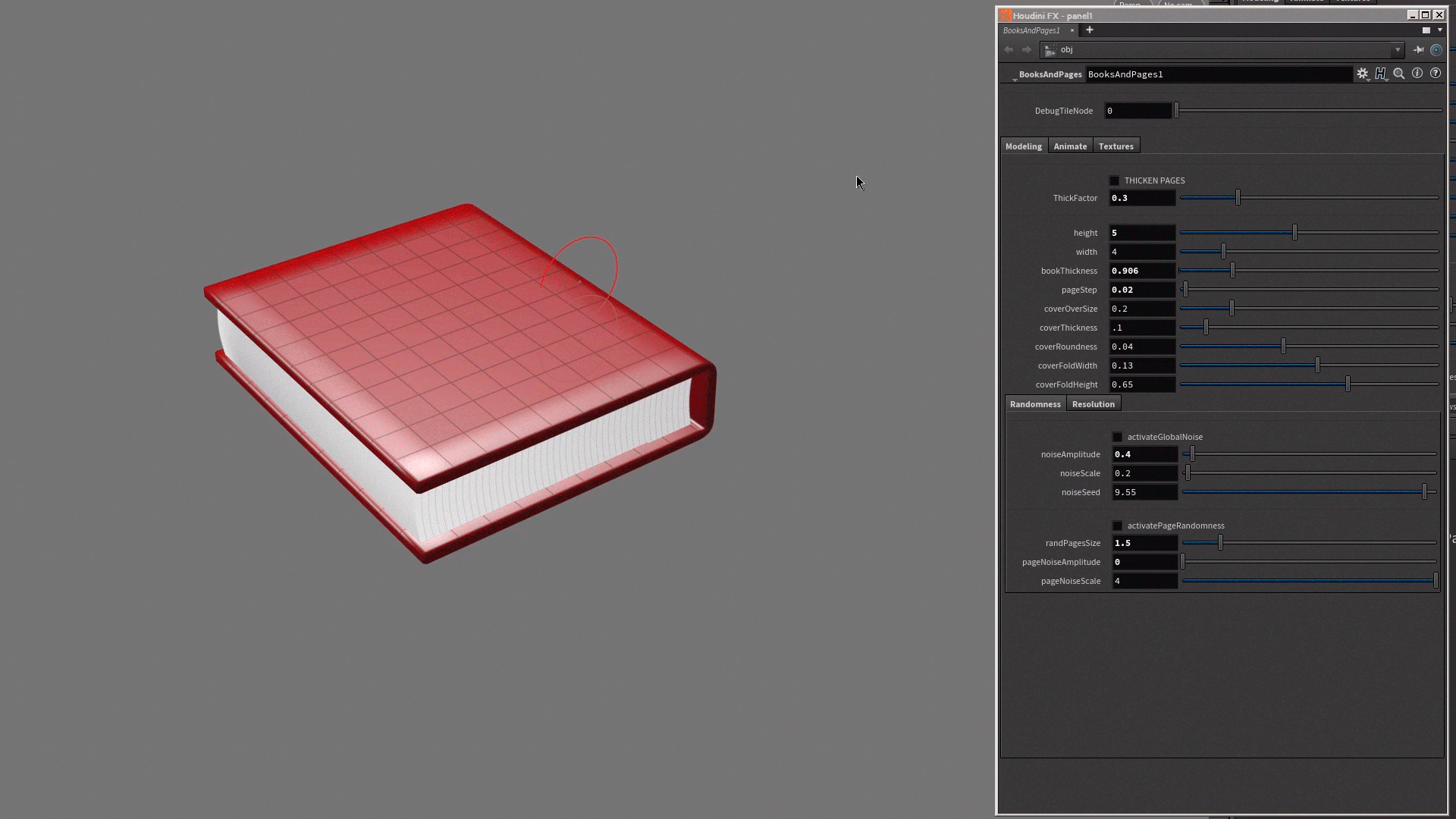Click the DebugTileNode slider

[x=1309, y=111]
